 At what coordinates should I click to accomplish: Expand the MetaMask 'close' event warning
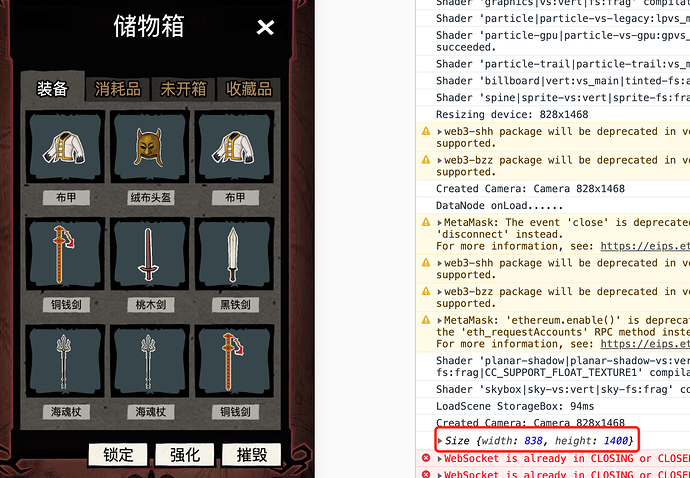click(x=439, y=223)
